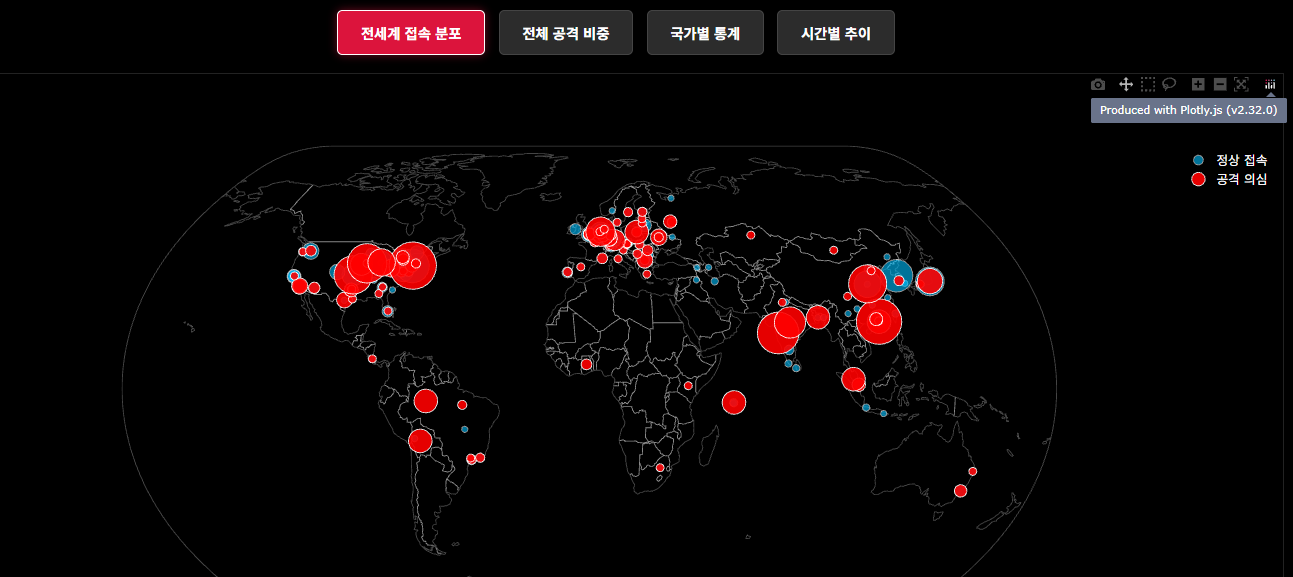Activate the Lasso Select tool
Viewport: 1293px width, 577px height.
pos(1169,84)
